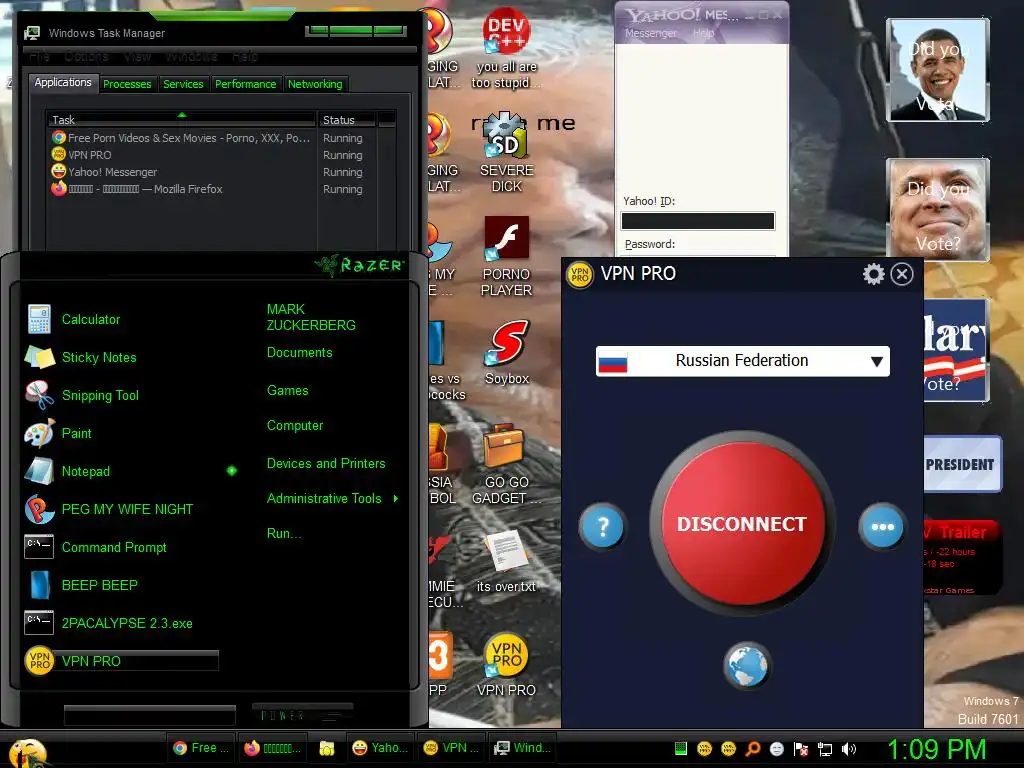Click the PRESIDENT gadget button

tap(961, 464)
